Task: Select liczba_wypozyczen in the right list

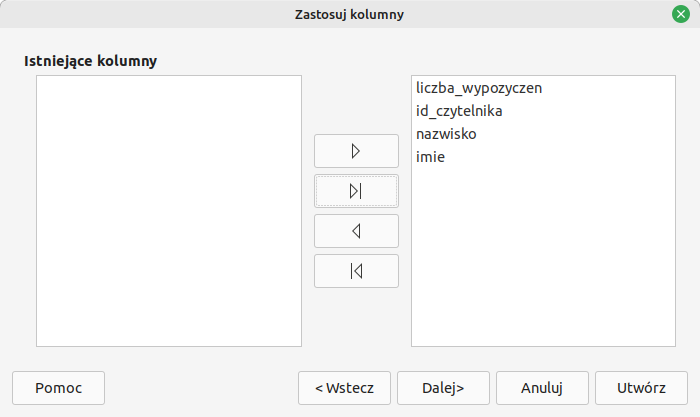Action: coord(478,88)
